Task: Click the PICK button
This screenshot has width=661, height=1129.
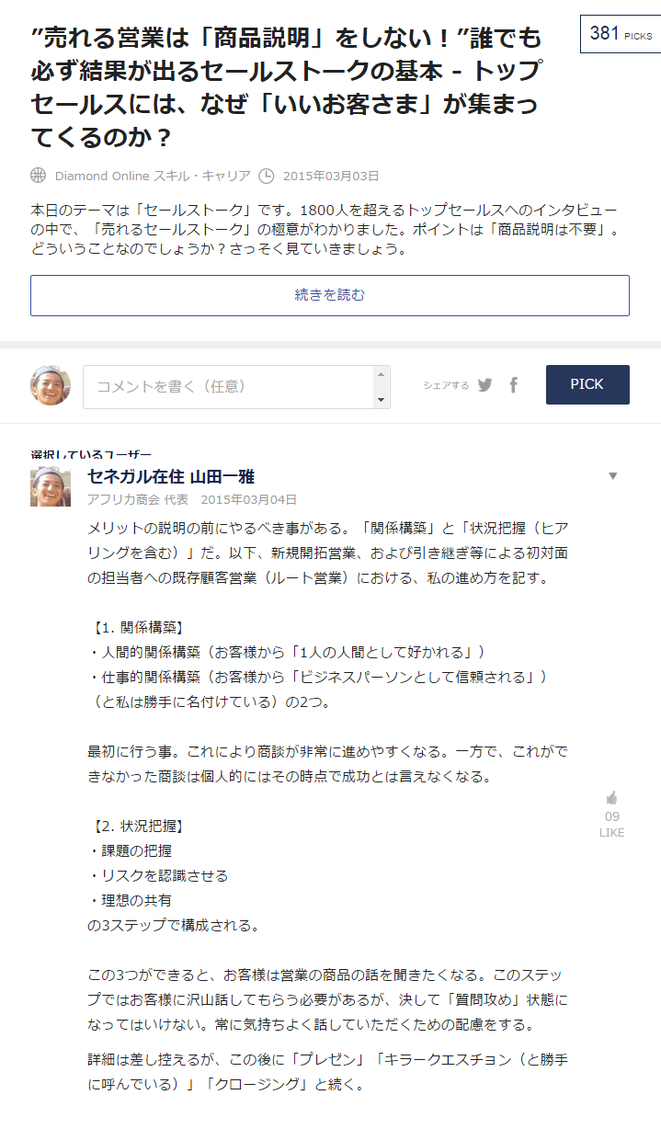Action: point(588,384)
